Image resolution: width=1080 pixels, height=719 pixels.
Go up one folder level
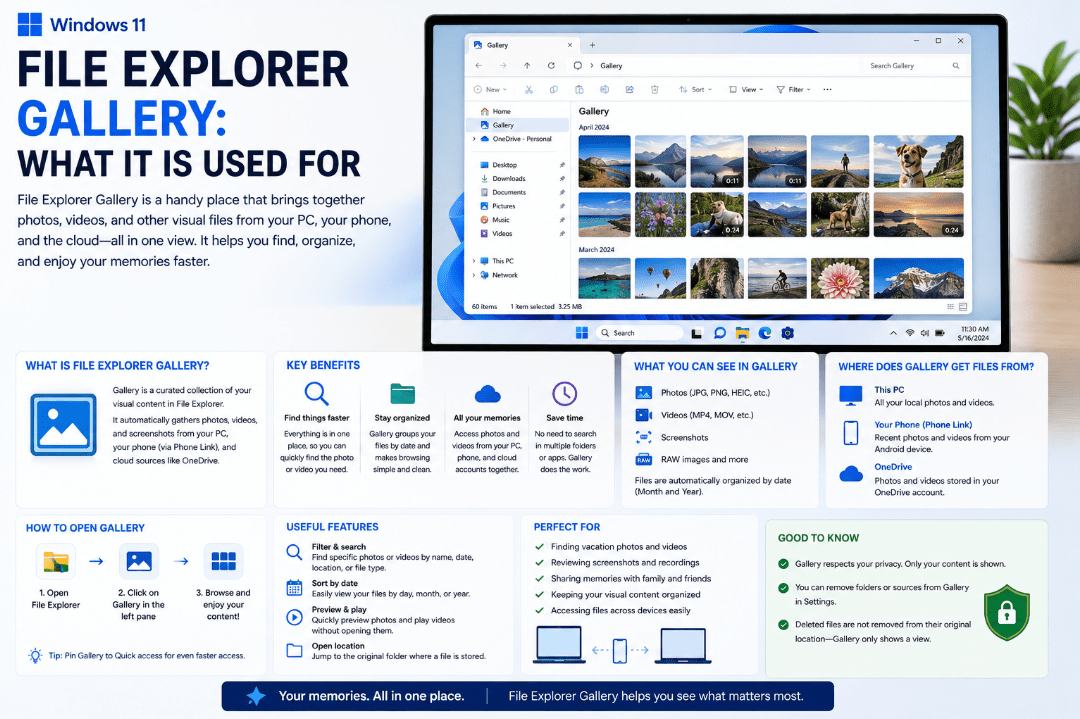pos(527,65)
